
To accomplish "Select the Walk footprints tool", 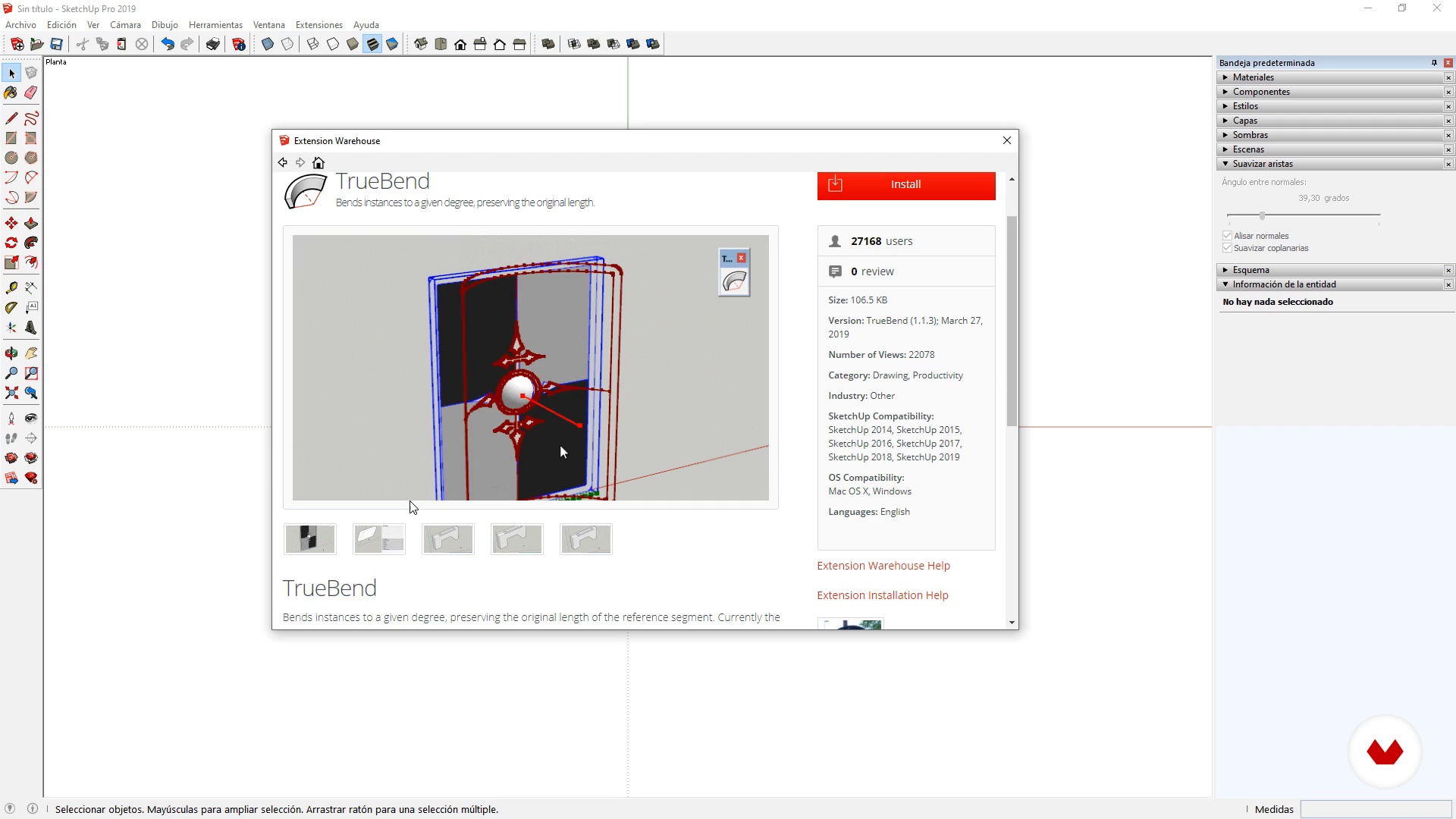I will [11, 438].
